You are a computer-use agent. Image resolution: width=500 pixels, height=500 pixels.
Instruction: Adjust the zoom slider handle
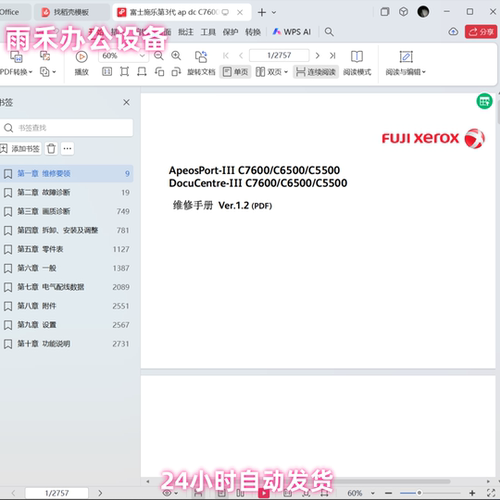419,493
